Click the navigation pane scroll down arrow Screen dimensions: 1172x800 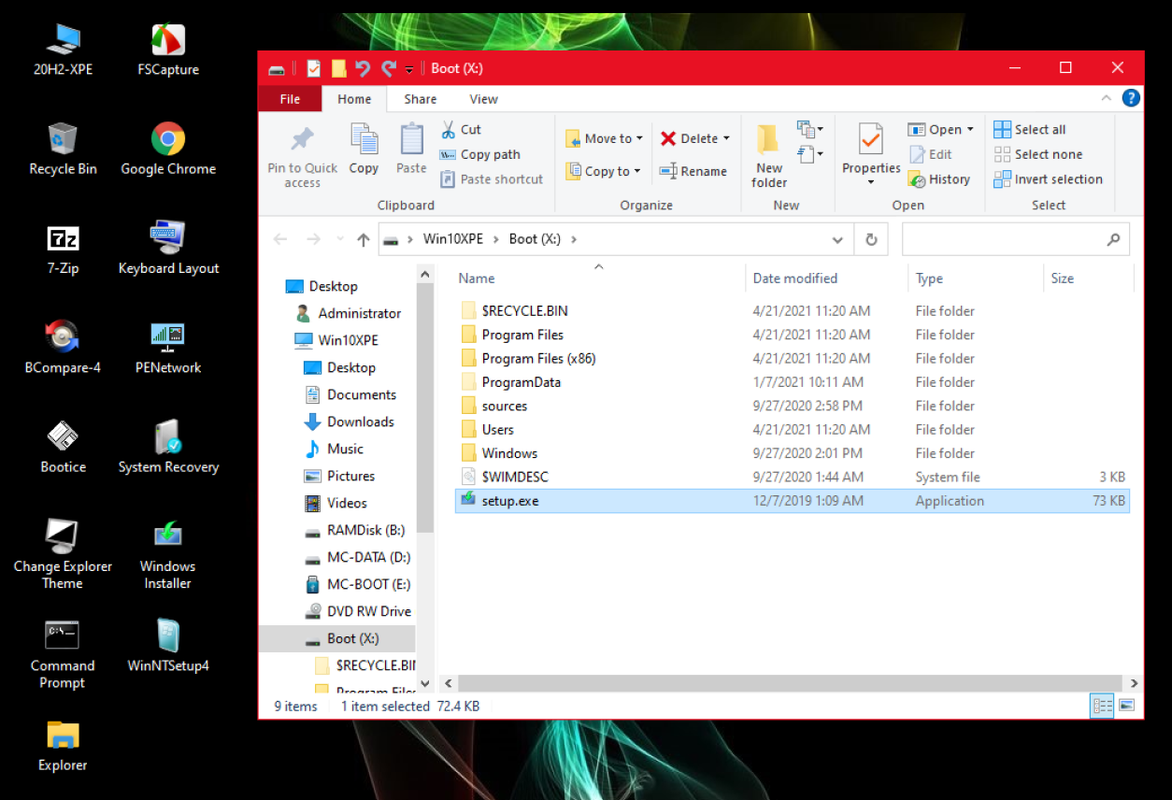[425, 683]
